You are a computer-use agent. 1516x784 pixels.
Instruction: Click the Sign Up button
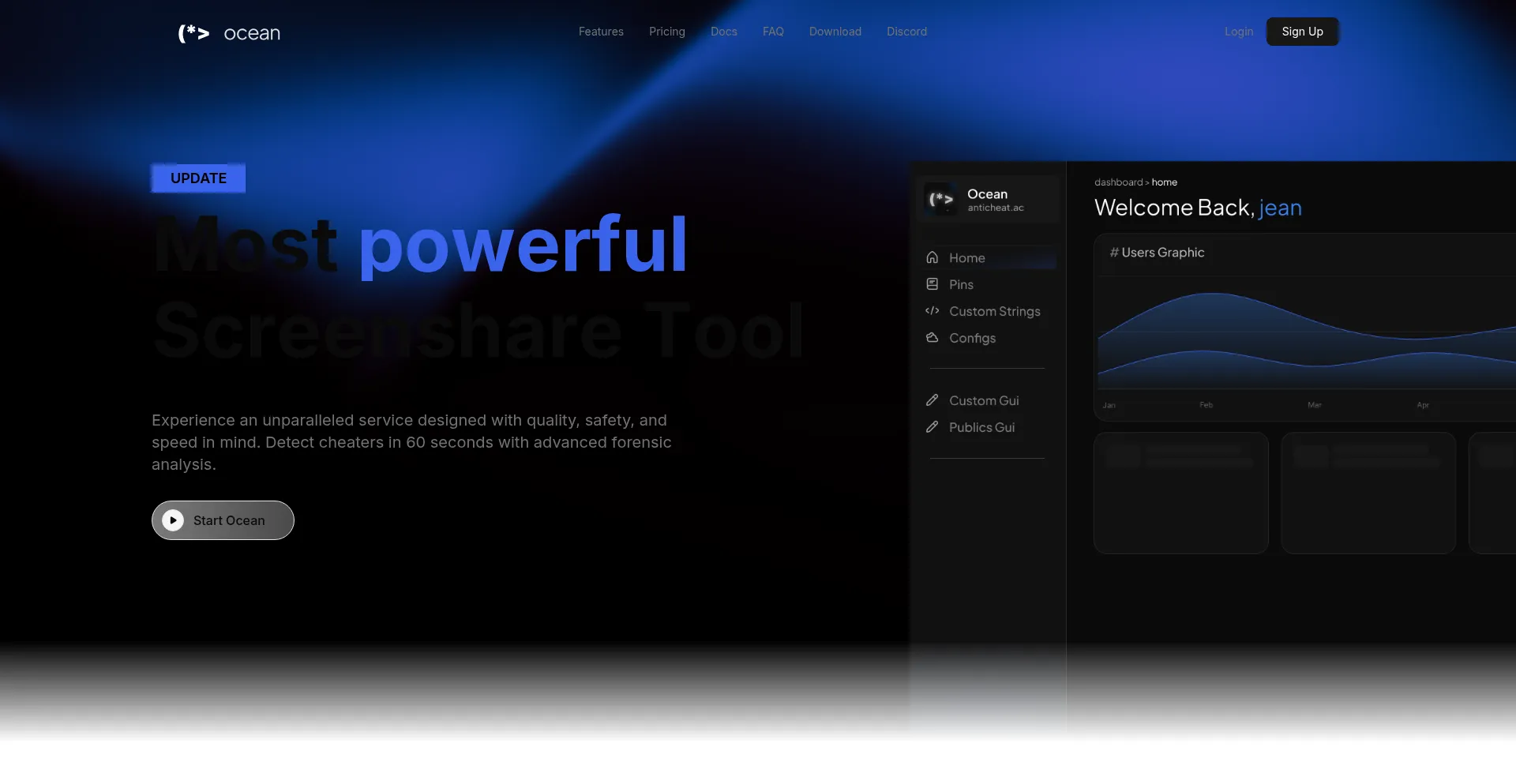click(1303, 32)
